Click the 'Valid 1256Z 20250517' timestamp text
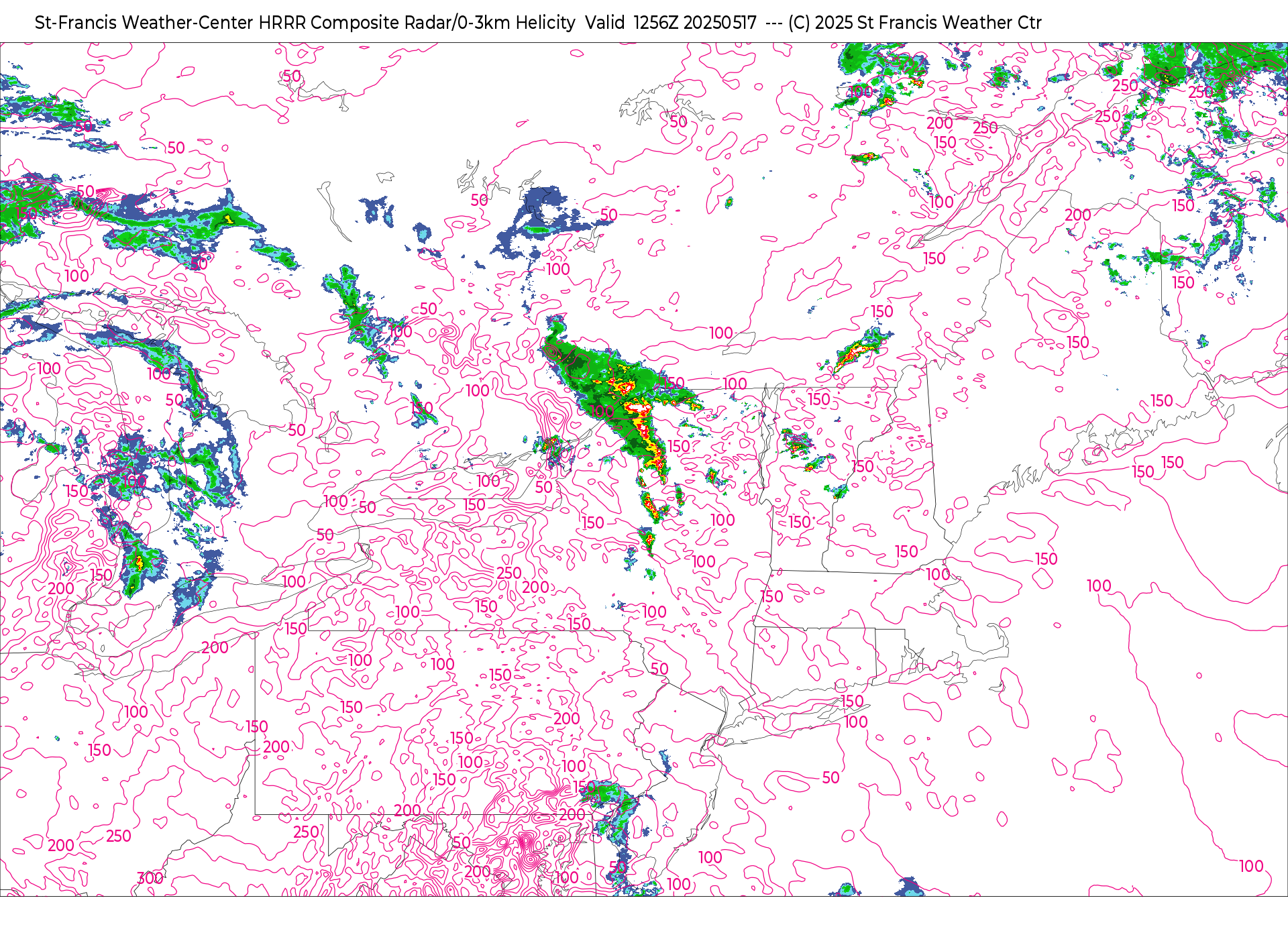 671,23
